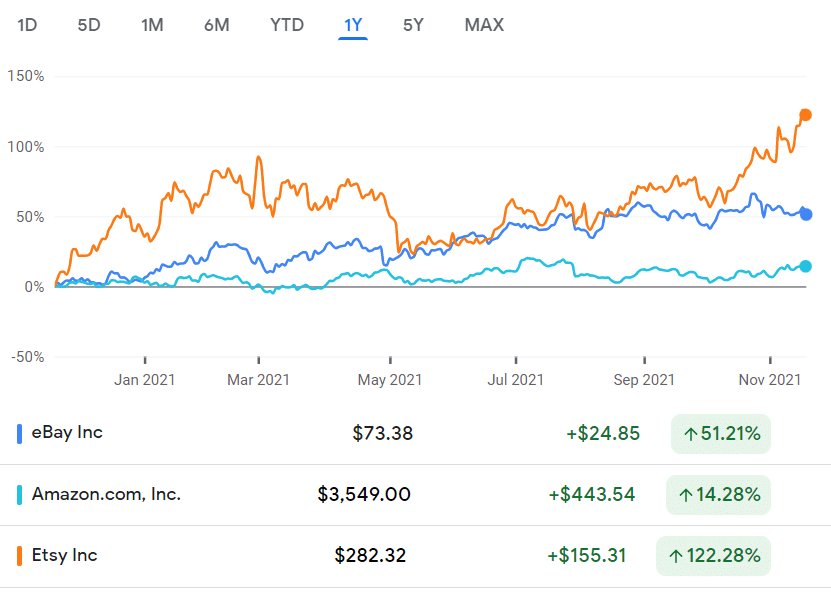Click the Jul 2021 x-axis label
The width and height of the screenshot is (831, 597).
[516, 380]
